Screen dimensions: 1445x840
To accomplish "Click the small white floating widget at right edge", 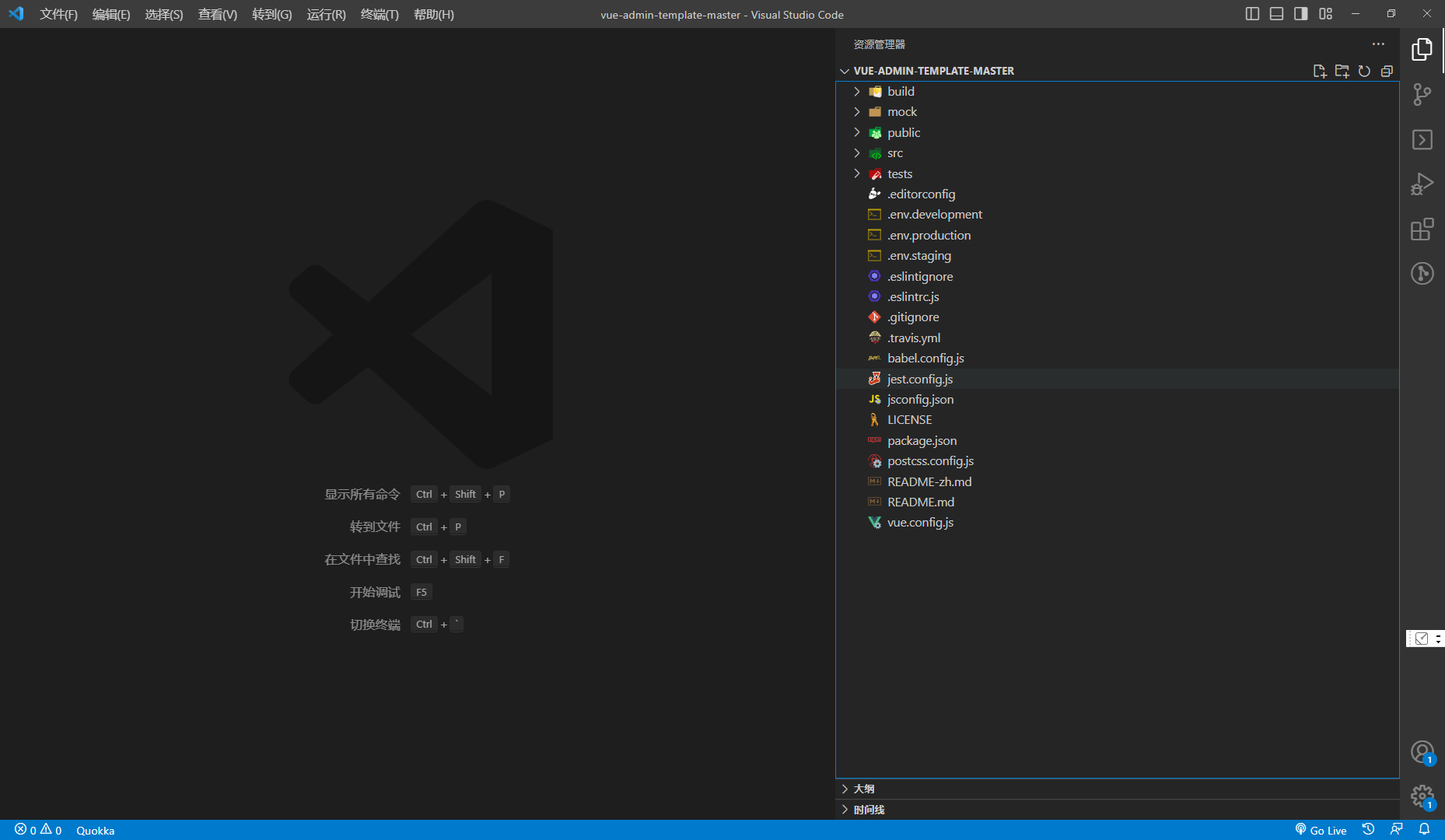I will 1425,639.
